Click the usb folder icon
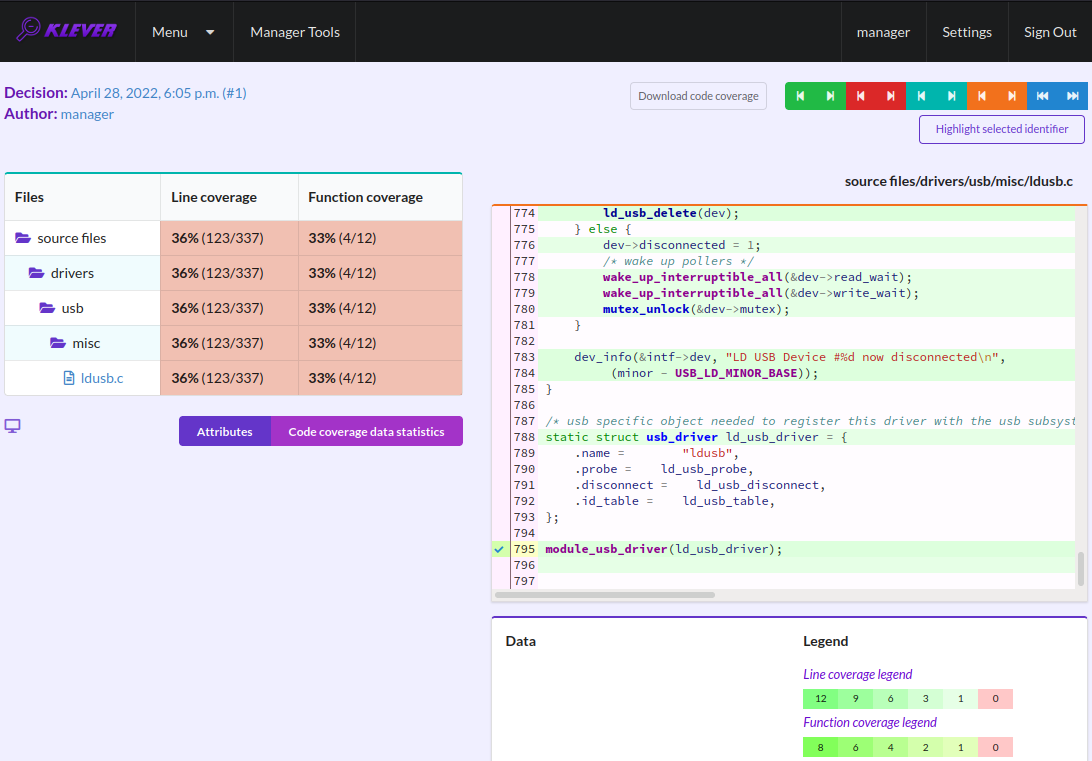Viewport: 1092px width, 761px height. pyautogui.click(x=47, y=308)
